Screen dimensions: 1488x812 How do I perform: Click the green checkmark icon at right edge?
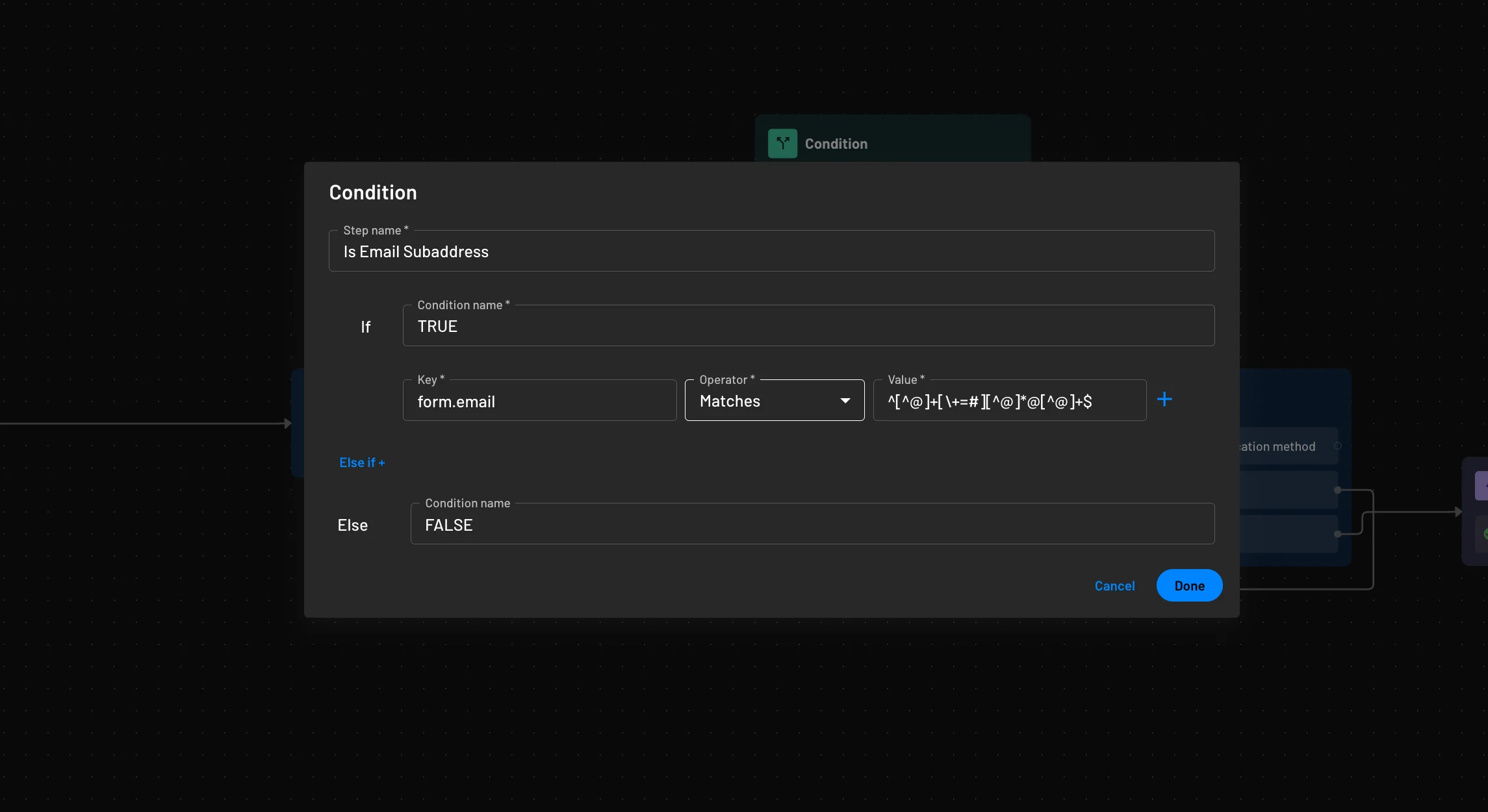coord(1484,534)
